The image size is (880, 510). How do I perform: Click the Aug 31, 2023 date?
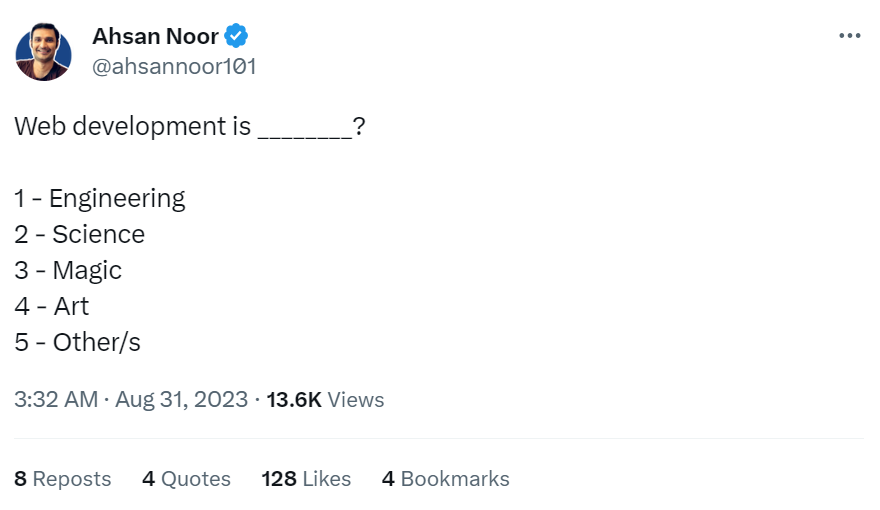tap(181, 399)
